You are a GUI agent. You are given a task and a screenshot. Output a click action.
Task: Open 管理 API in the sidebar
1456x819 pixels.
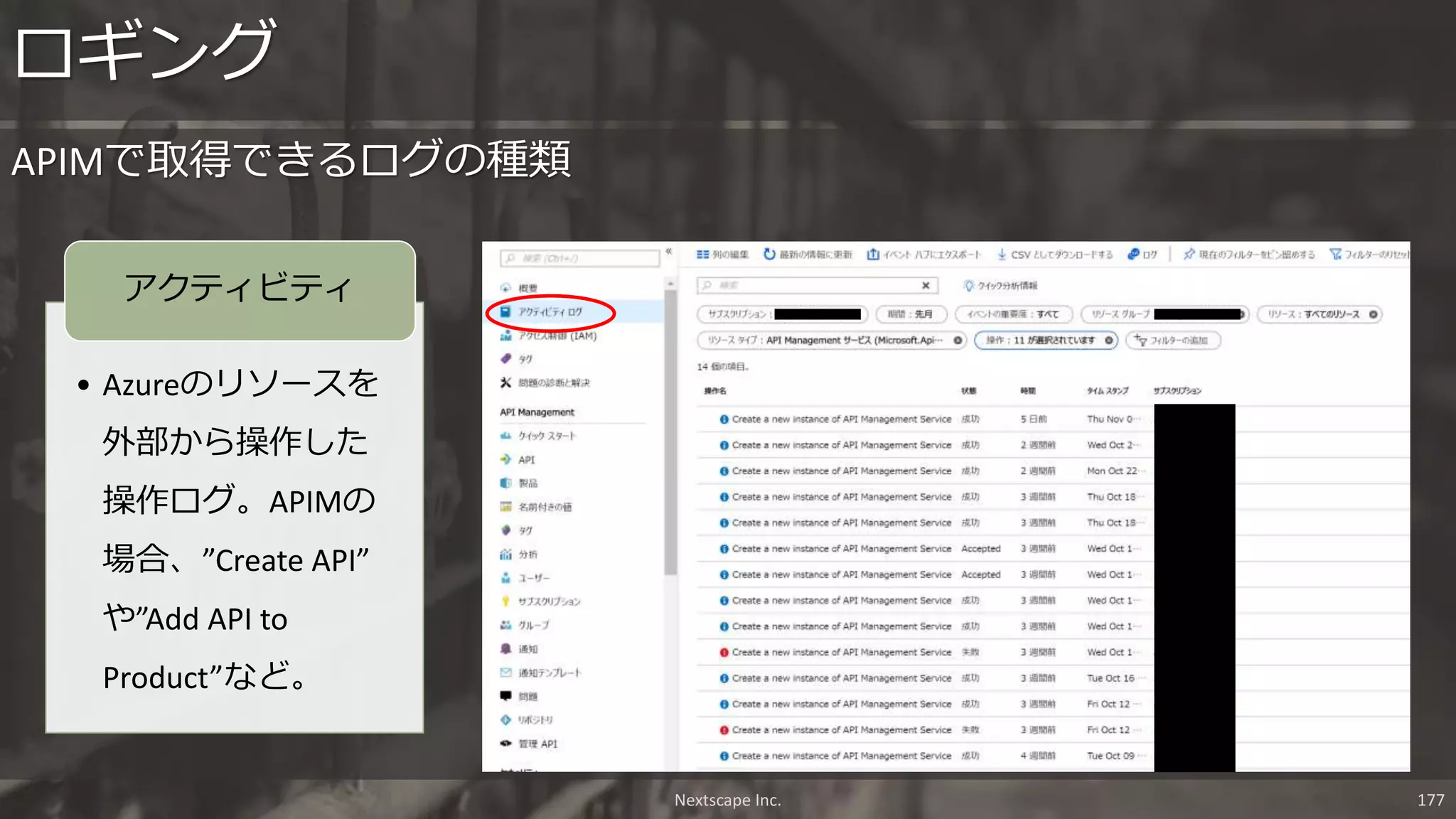[529, 744]
